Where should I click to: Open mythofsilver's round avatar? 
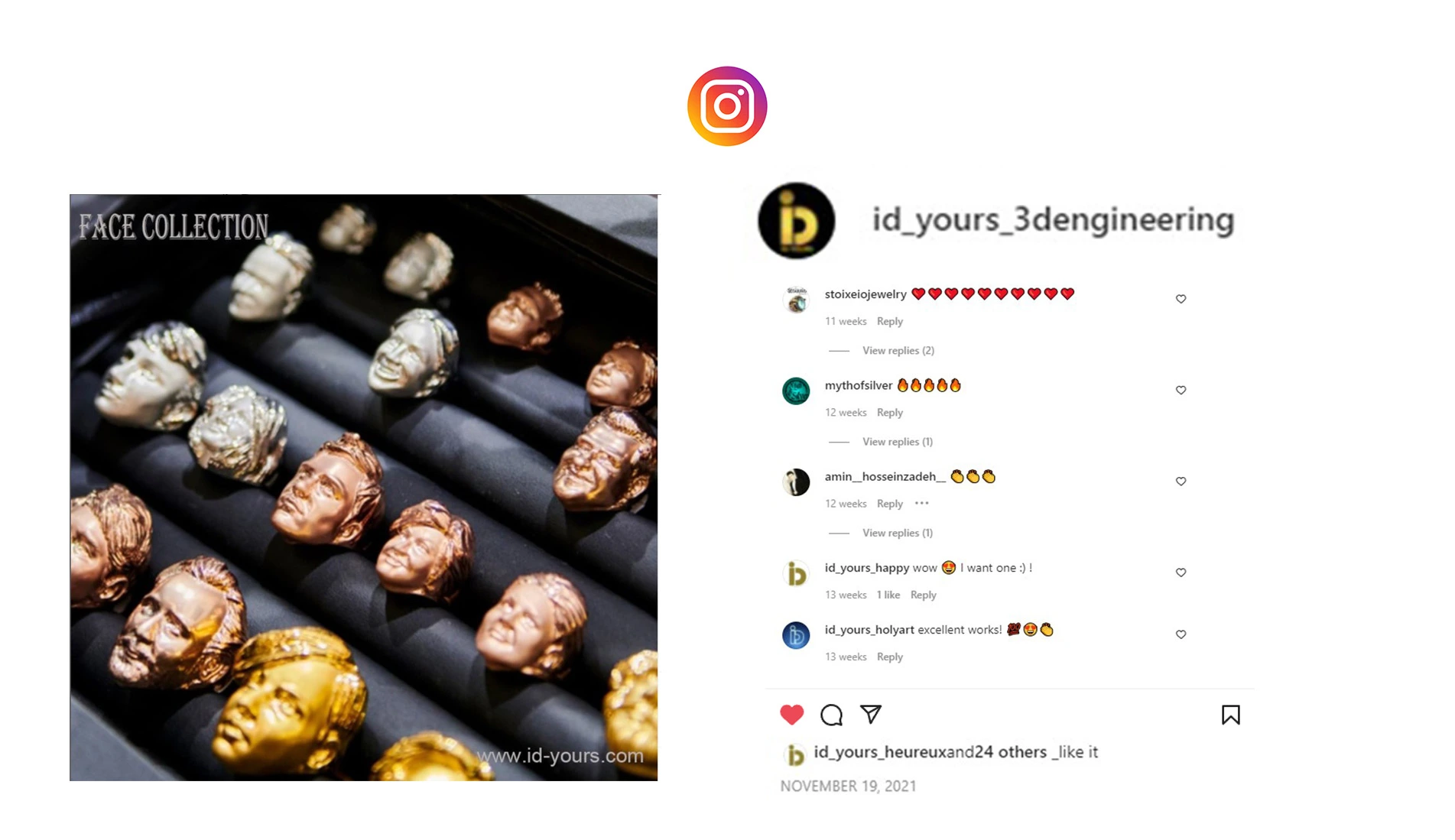coord(796,391)
